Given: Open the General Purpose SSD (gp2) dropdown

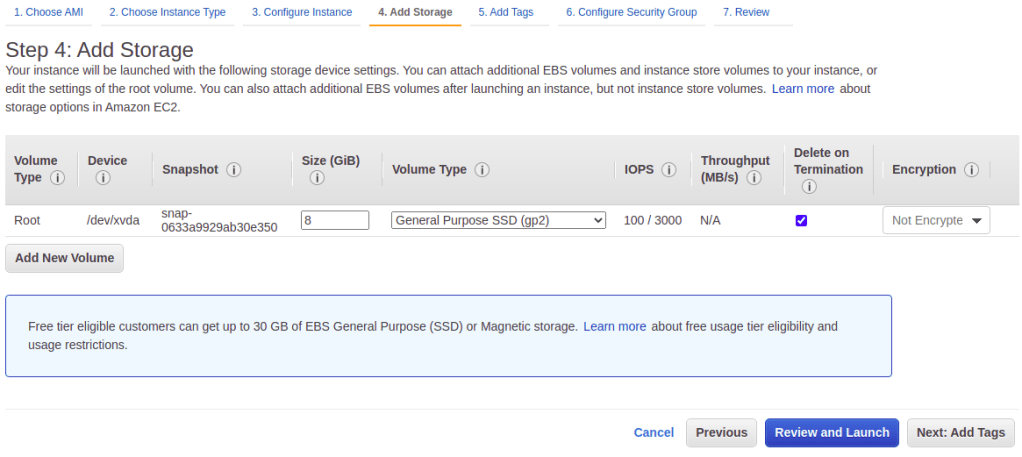Looking at the screenshot, I should [498, 220].
